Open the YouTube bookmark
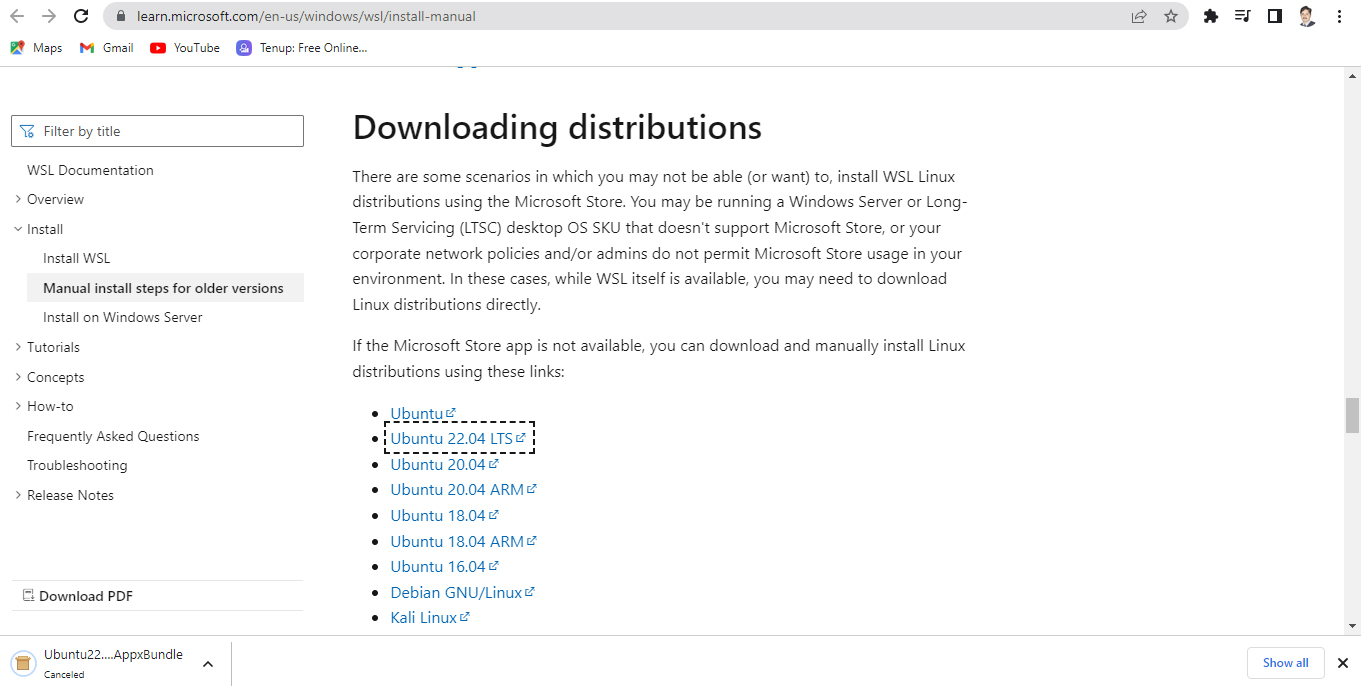Screen dimensions: 1361x690 (185, 48)
